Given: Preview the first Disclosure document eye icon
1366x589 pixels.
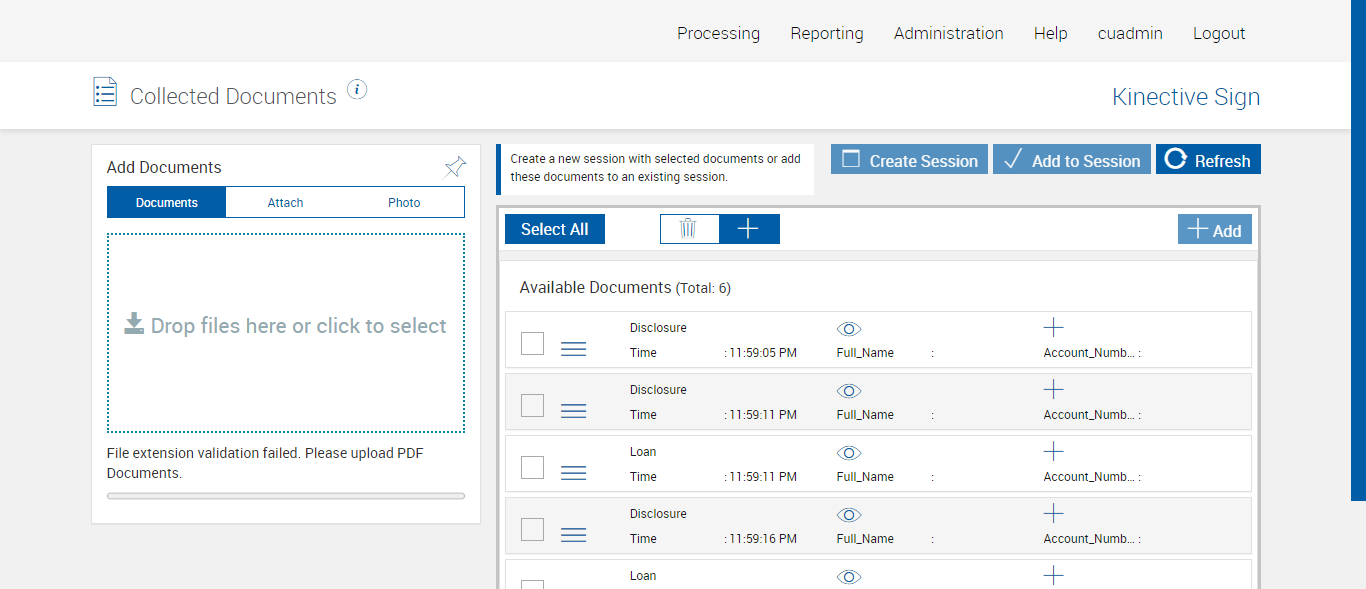Looking at the screenshot, I should click(849, 329).
